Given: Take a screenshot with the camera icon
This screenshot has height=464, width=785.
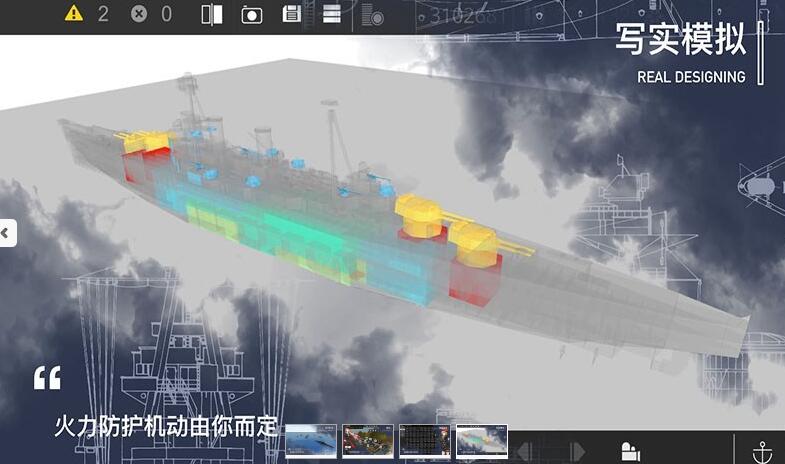Looking at the screenshot, I should coord(251,15).
